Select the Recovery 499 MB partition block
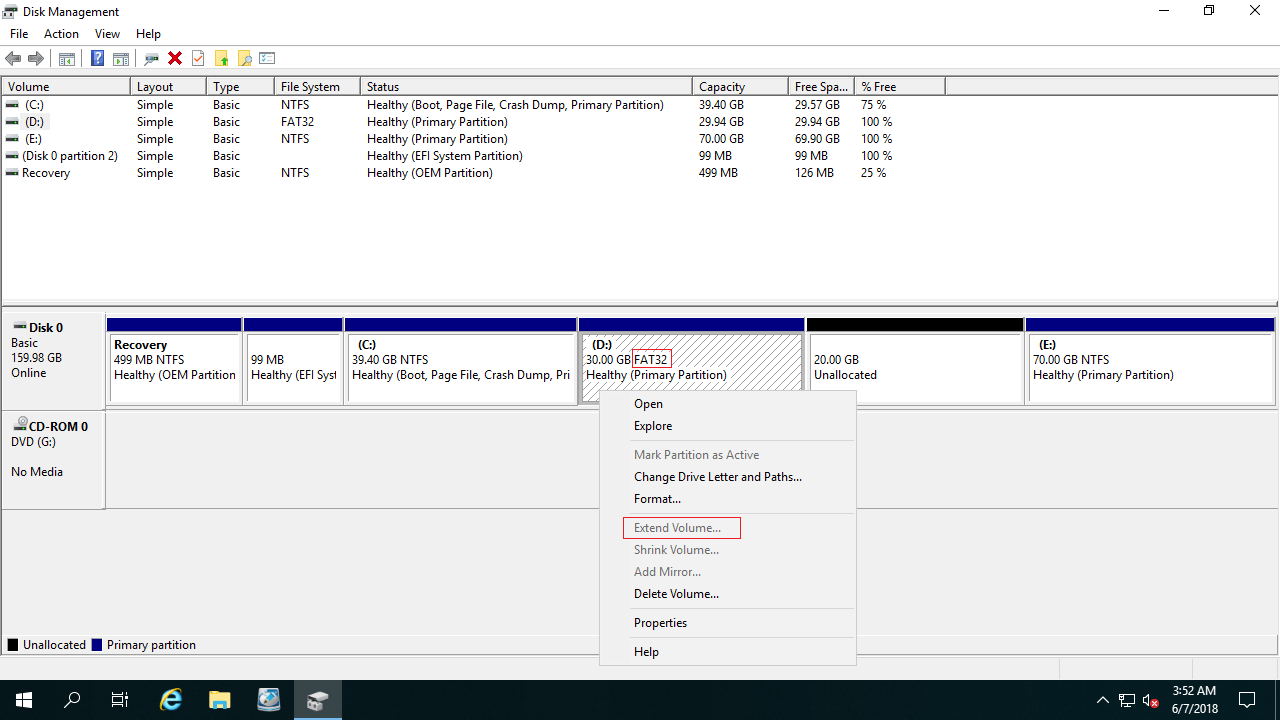The height and width of the screenshot is (720, 1280). pyautogui.click(x=174, y=361)
